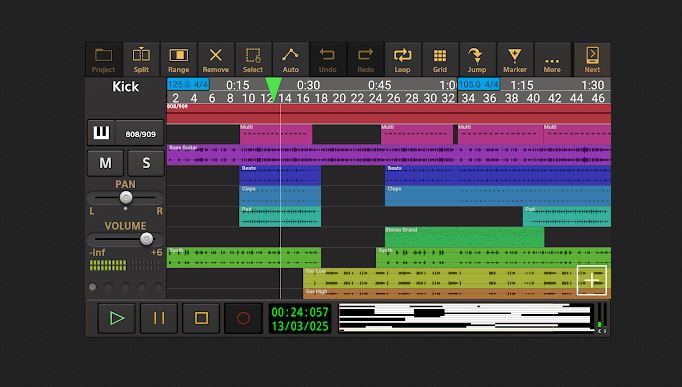Screen dimensions: 682x387
Task: Select the Bass Guitar clip
Action: [x=389, y=155]
